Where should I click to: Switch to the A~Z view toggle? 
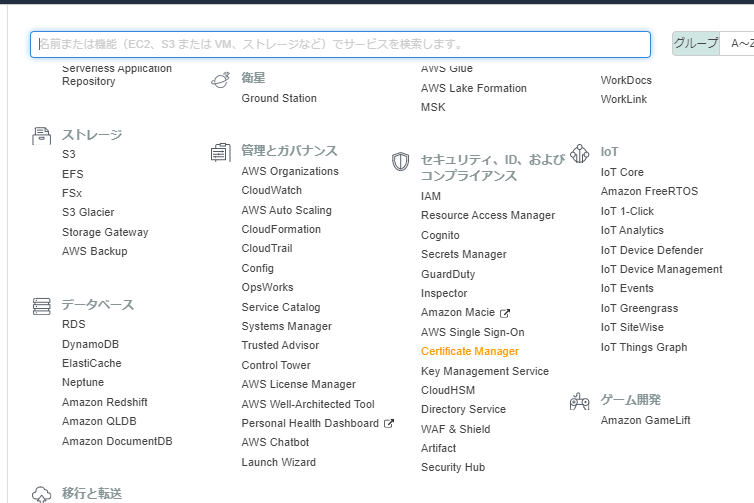click(x=738, y=44)
